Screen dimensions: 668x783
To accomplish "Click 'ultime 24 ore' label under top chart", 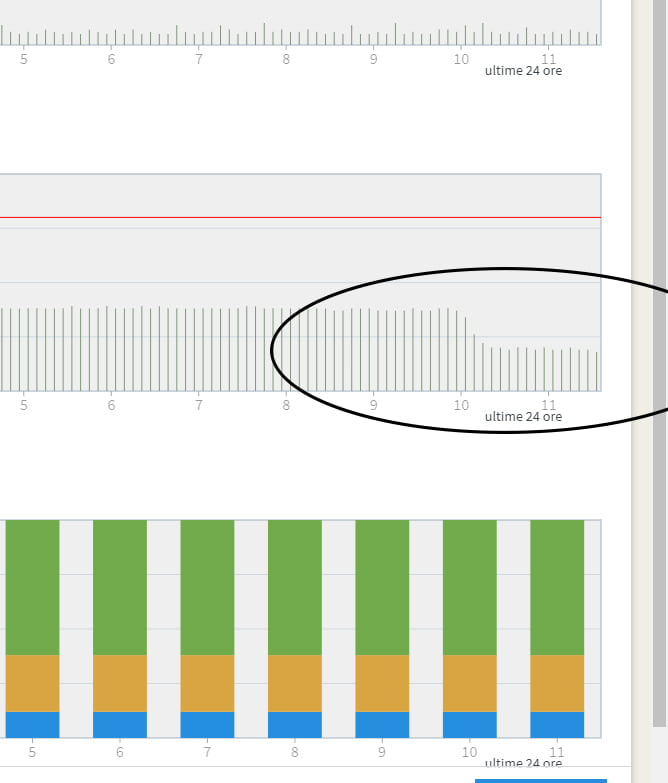I will point(523,71).
